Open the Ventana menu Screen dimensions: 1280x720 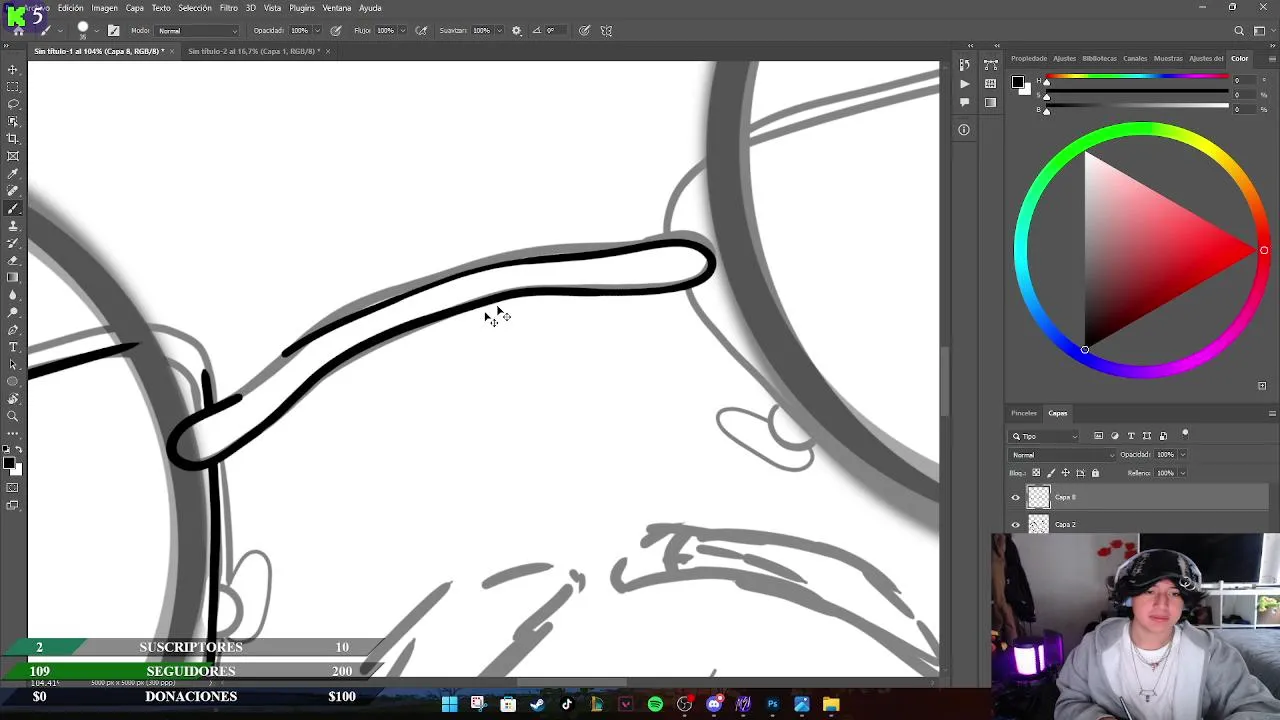click(336, 8)
